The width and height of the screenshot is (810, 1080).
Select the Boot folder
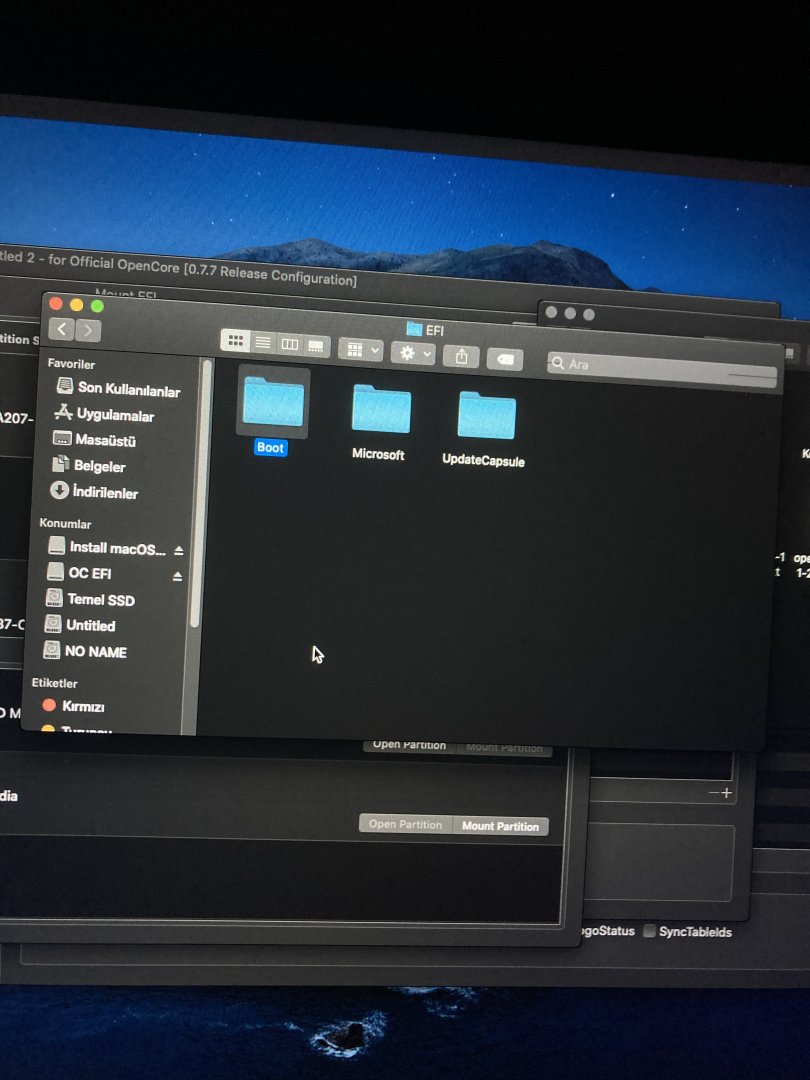(x=273, y=411)
